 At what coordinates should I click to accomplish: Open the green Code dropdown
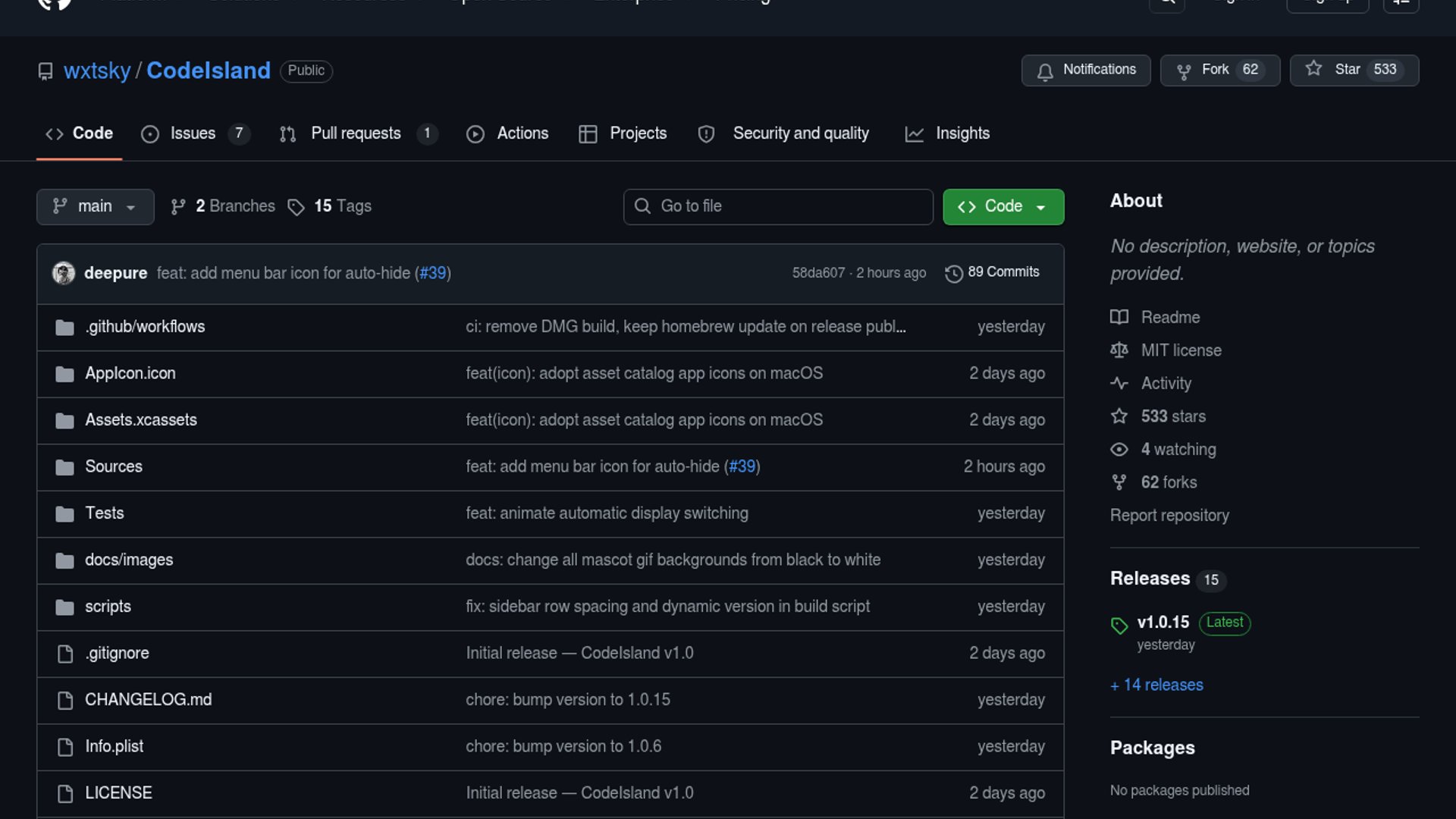(x=1003, y=206)
